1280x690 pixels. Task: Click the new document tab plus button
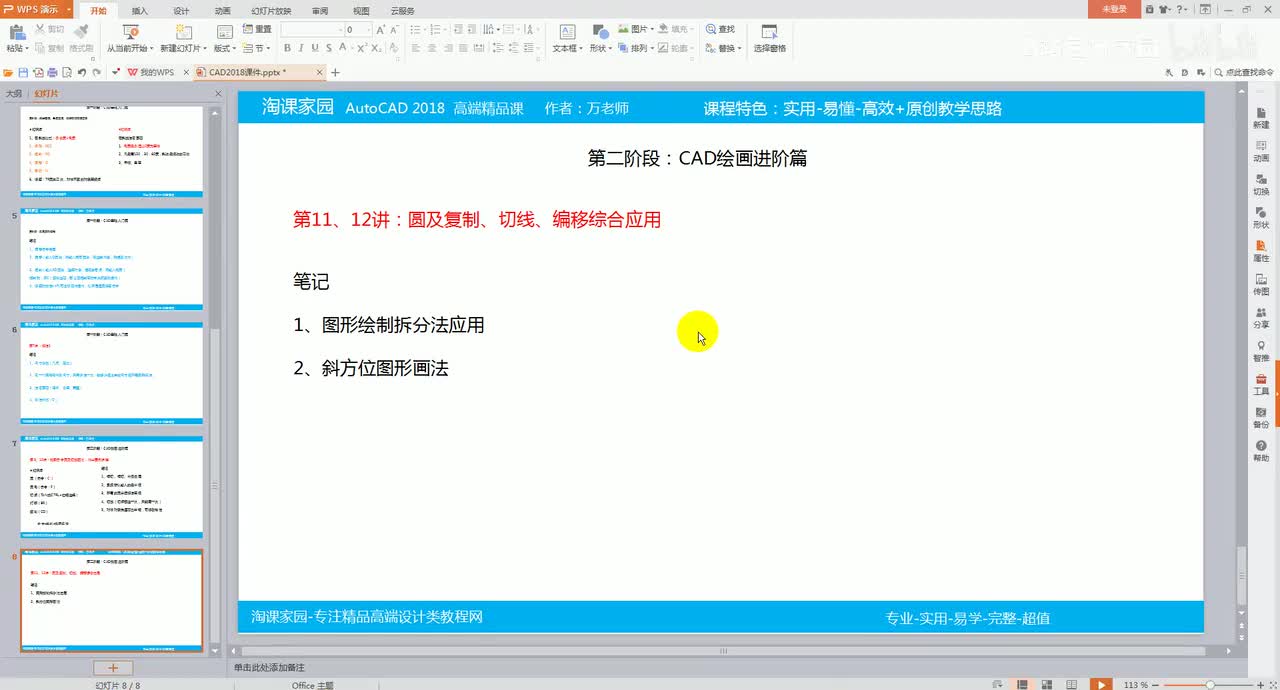(335, 73)
